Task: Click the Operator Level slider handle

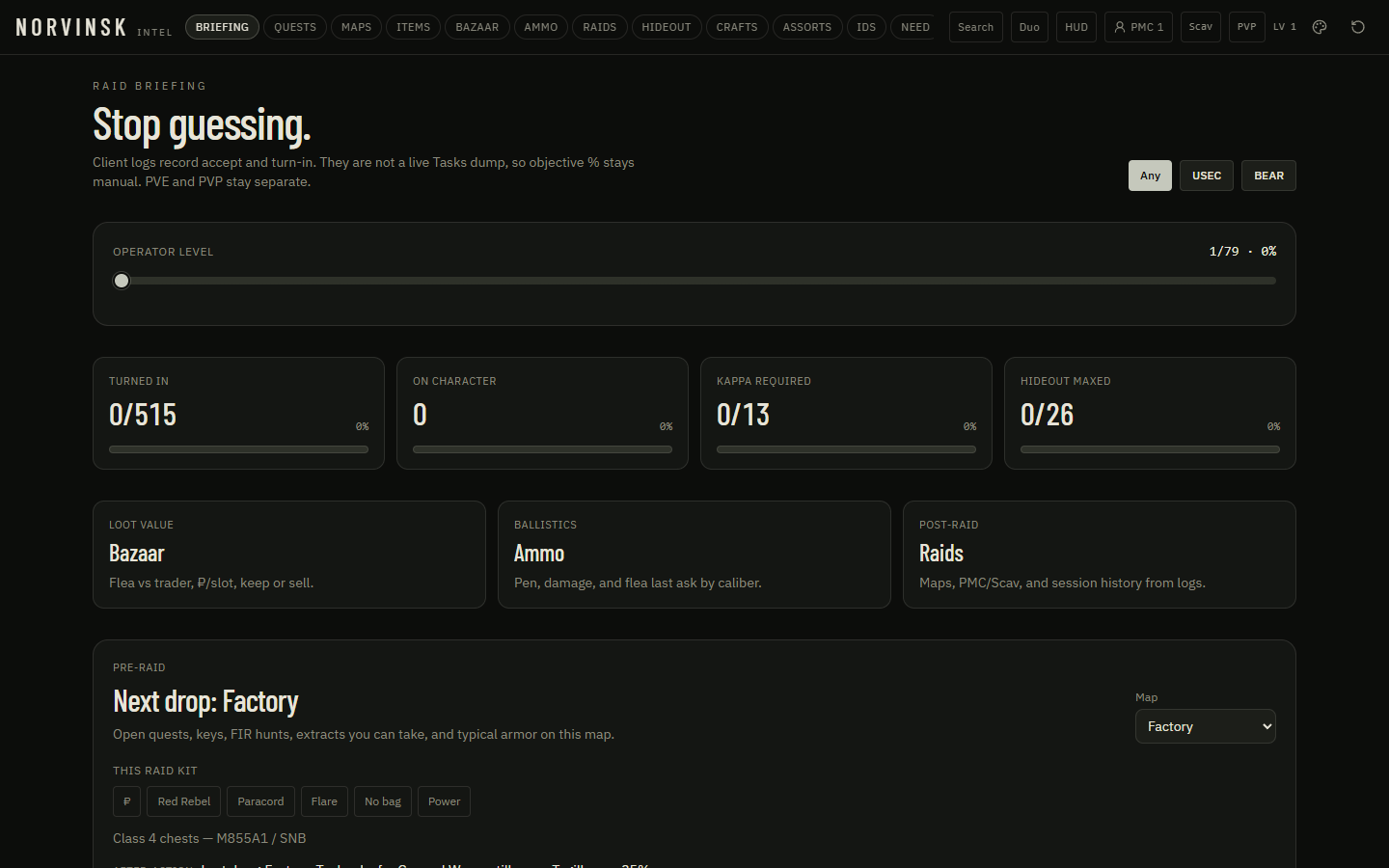Action: (x=122, y=281)
